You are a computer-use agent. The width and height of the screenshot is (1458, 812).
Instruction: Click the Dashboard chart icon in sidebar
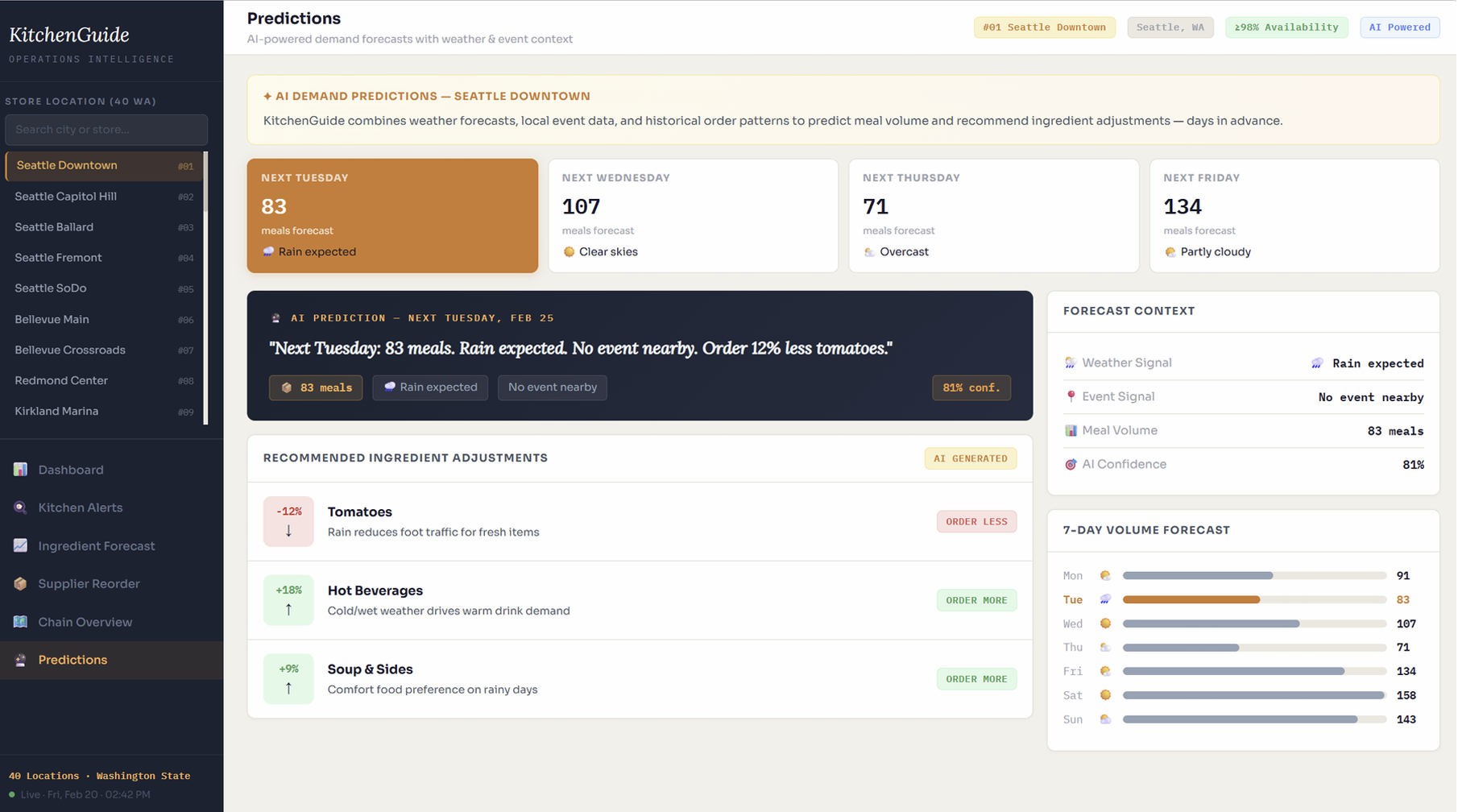[x=20, y=470]
